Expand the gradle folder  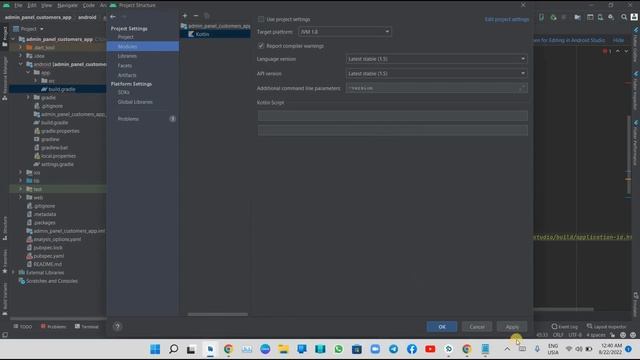click(28, 98)
